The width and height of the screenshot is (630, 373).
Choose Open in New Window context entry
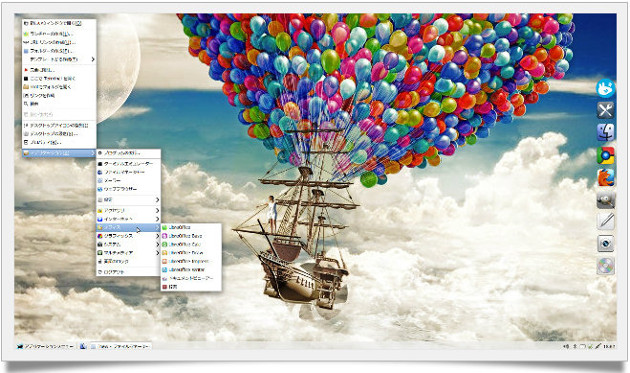59,23
